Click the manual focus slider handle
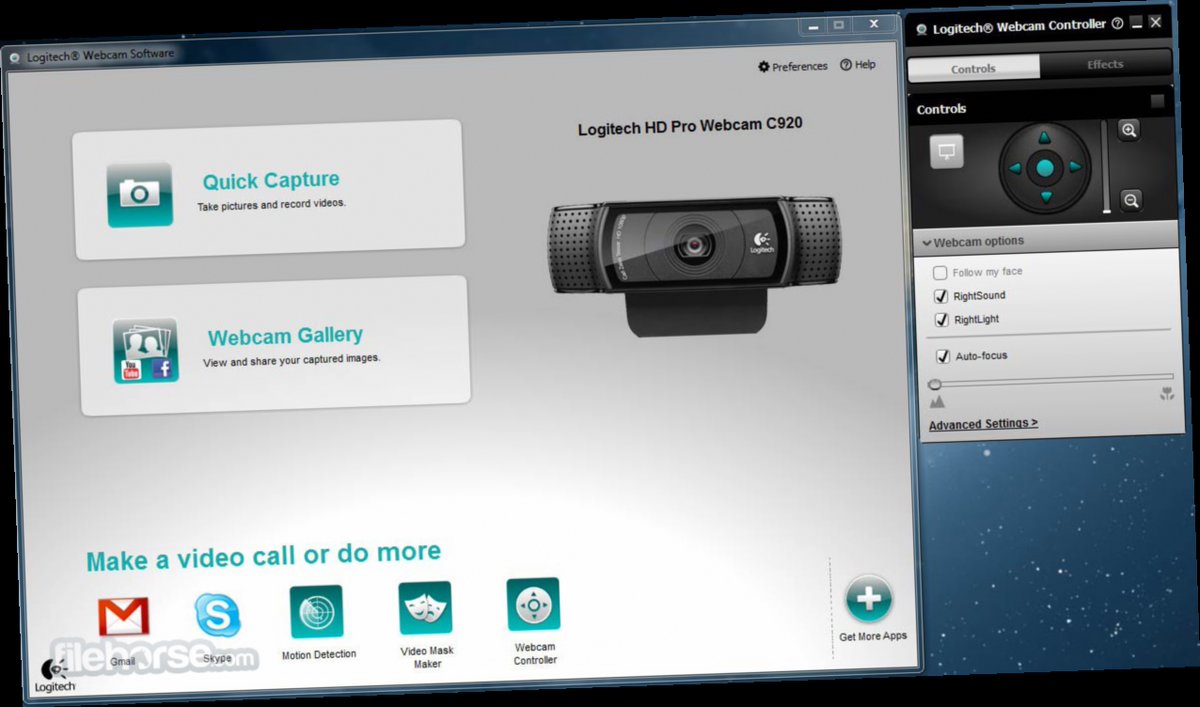The width and height of the screenshot is (1200, 707). 935,384
